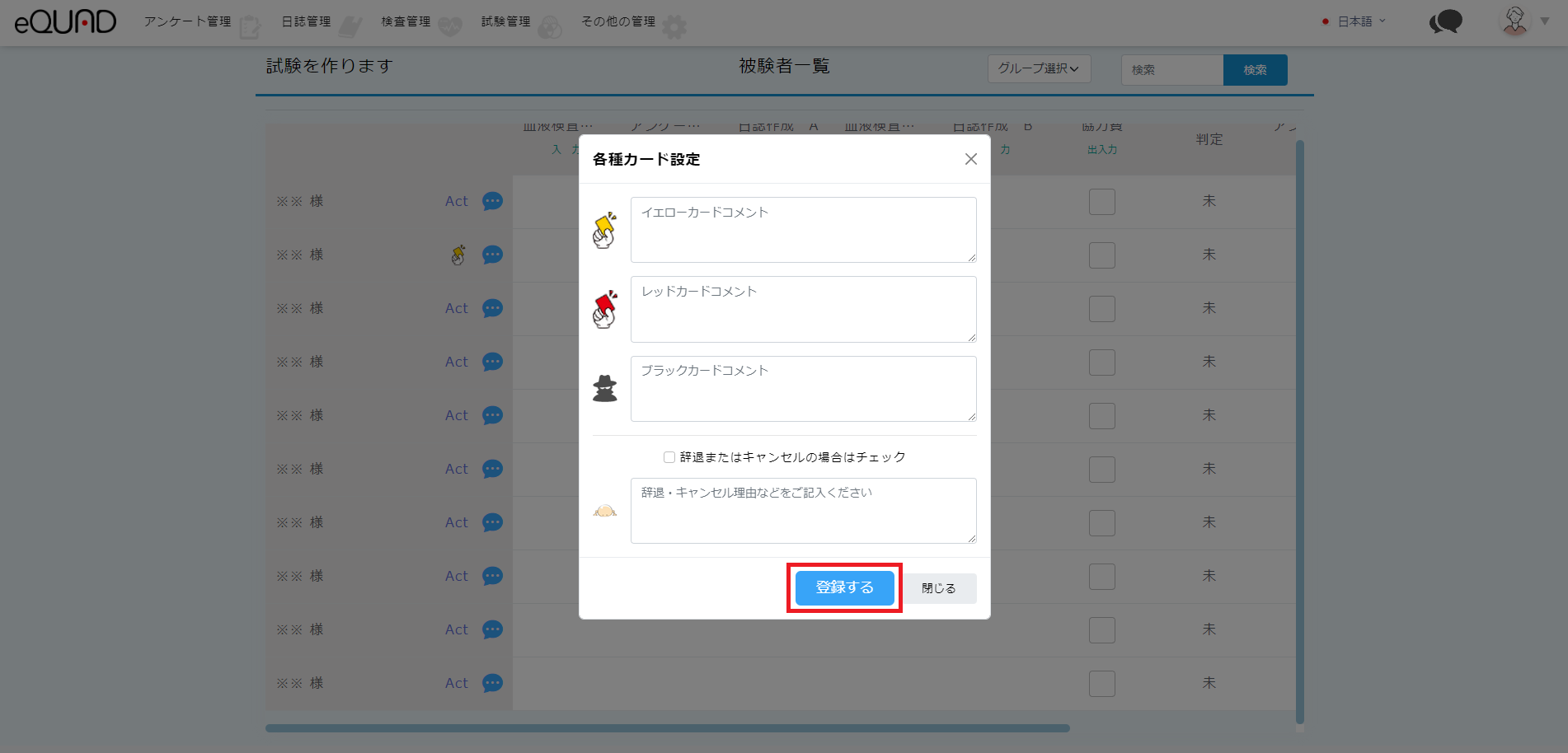Click the yellow card icon in dialog
The image size is (1568, 753).
click(604, 231)
